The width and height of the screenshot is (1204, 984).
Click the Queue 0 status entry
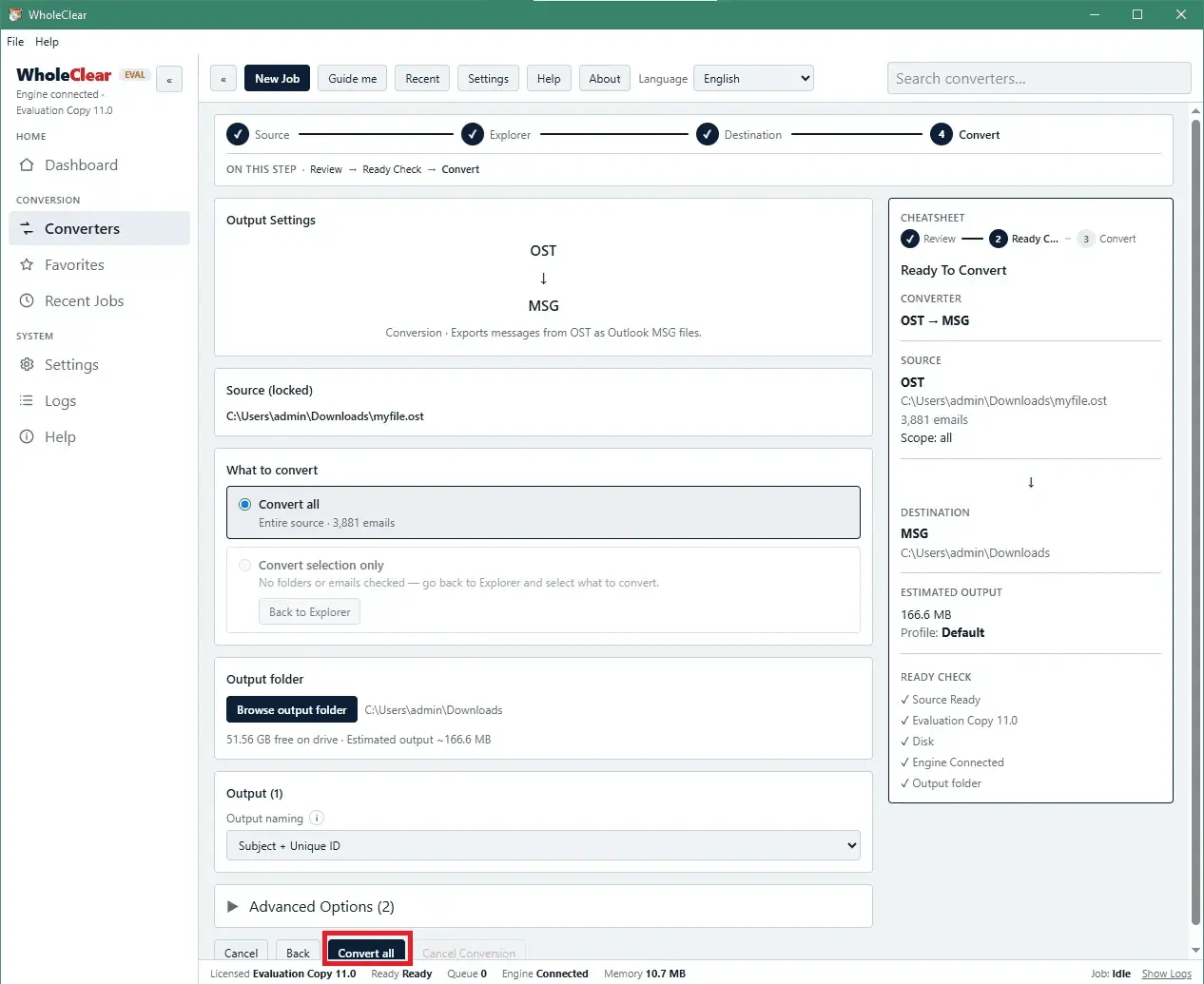[x=467, y=974]
